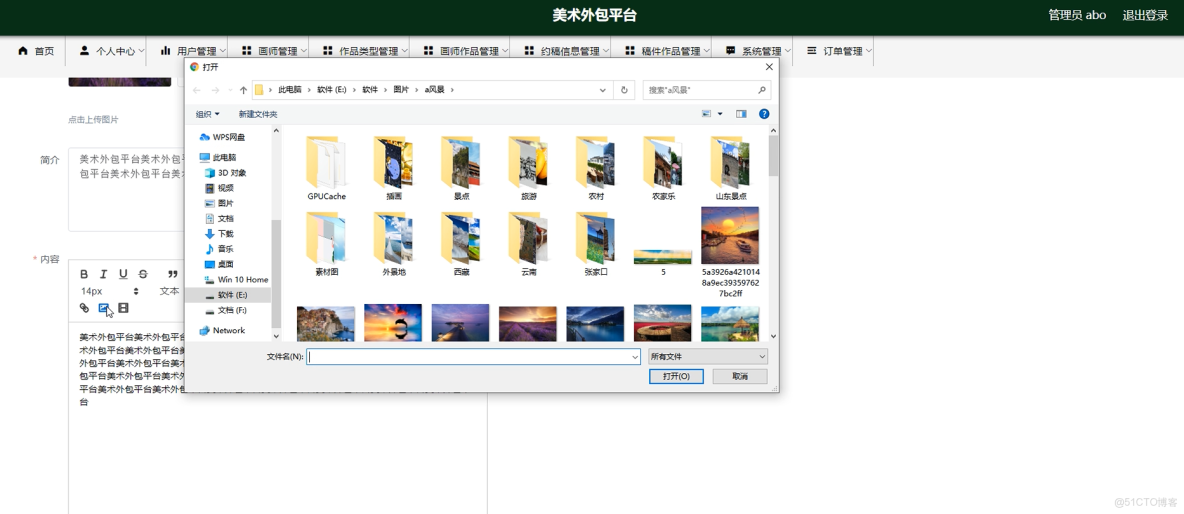Expand the address bar history dropdown
This screenshot has width=1184, height=514.
[x=603, y=90]
